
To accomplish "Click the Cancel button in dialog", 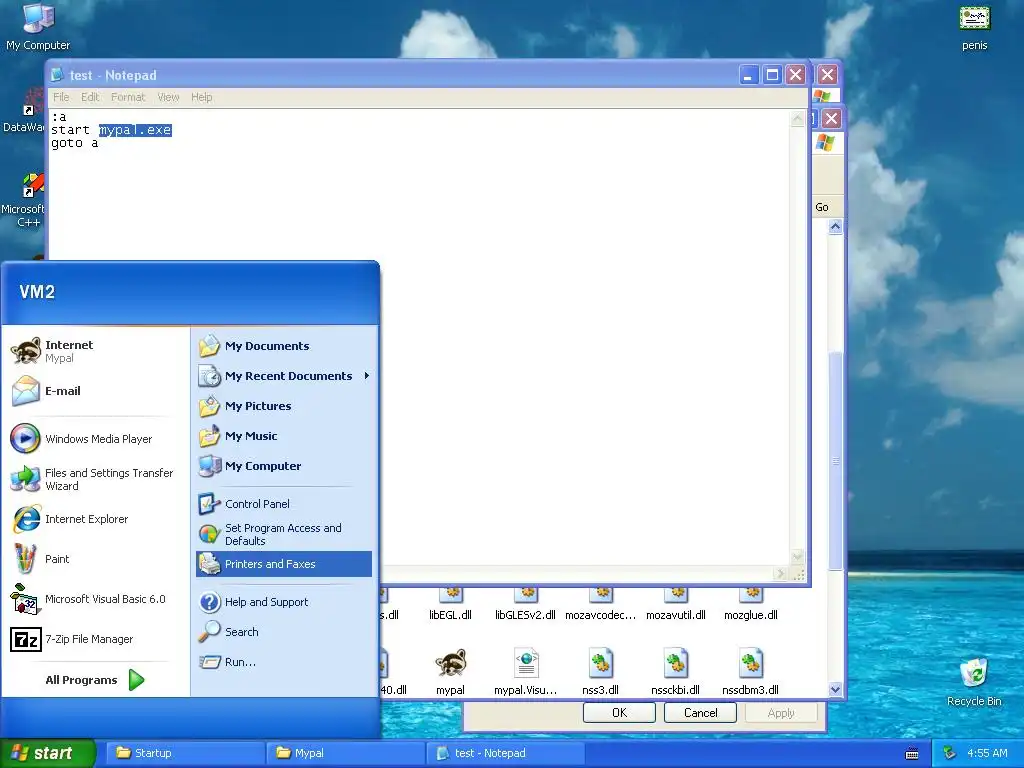I will pos(700,712).
